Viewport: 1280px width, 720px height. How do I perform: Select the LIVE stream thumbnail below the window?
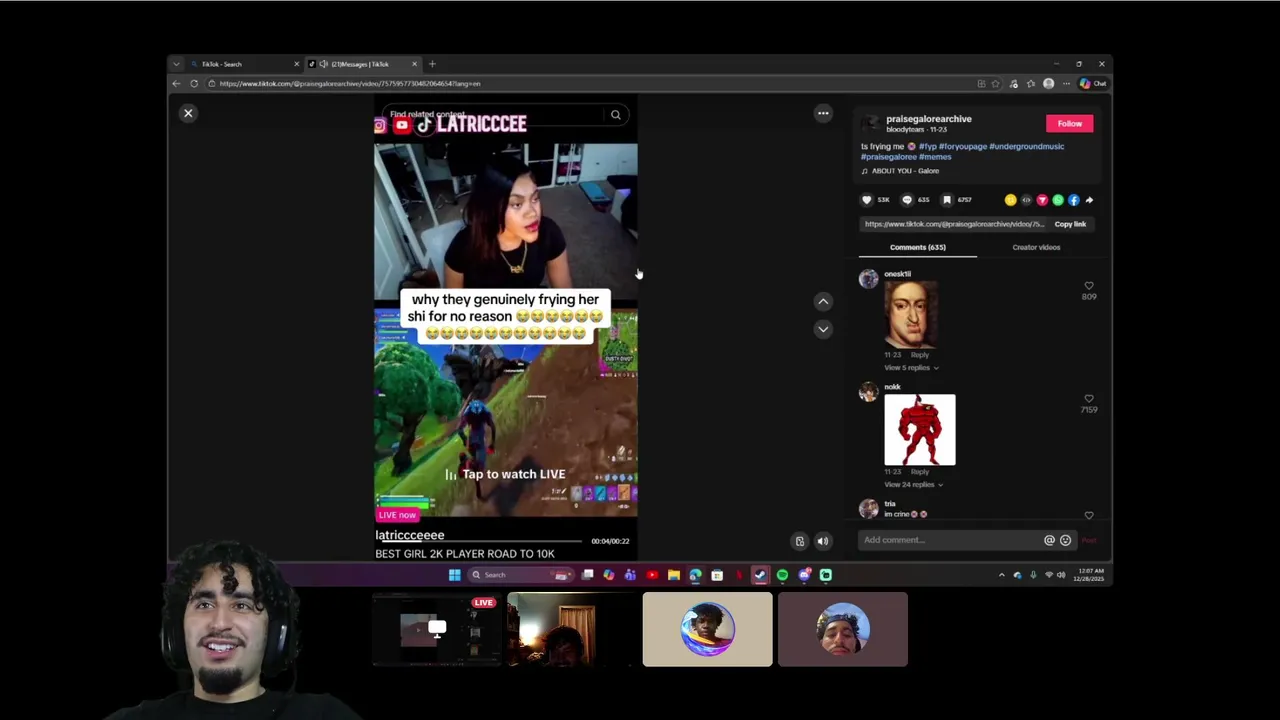pyautogui.click(x=436, y=629)
